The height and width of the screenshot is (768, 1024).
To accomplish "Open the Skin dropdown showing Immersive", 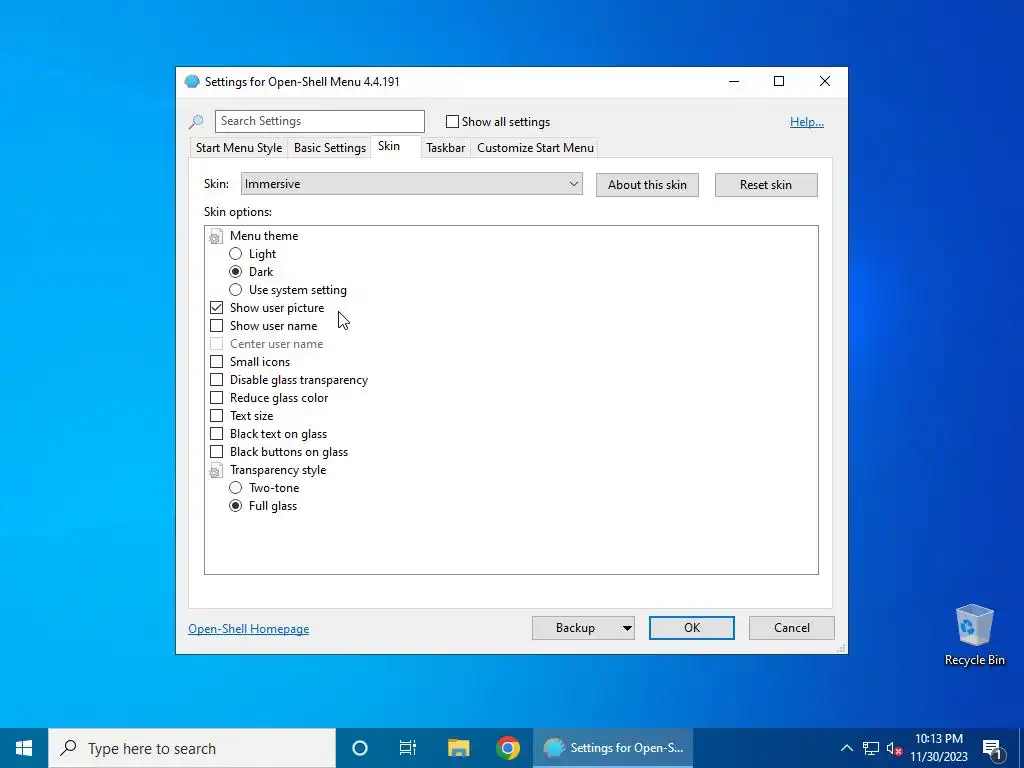I will (x=411, y=184).
